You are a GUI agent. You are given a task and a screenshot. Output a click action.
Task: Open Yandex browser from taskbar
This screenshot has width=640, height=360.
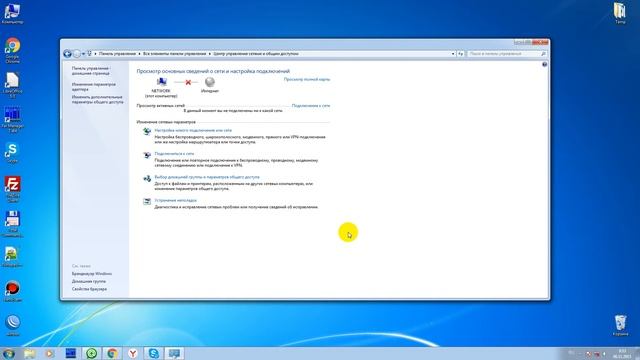133,353
